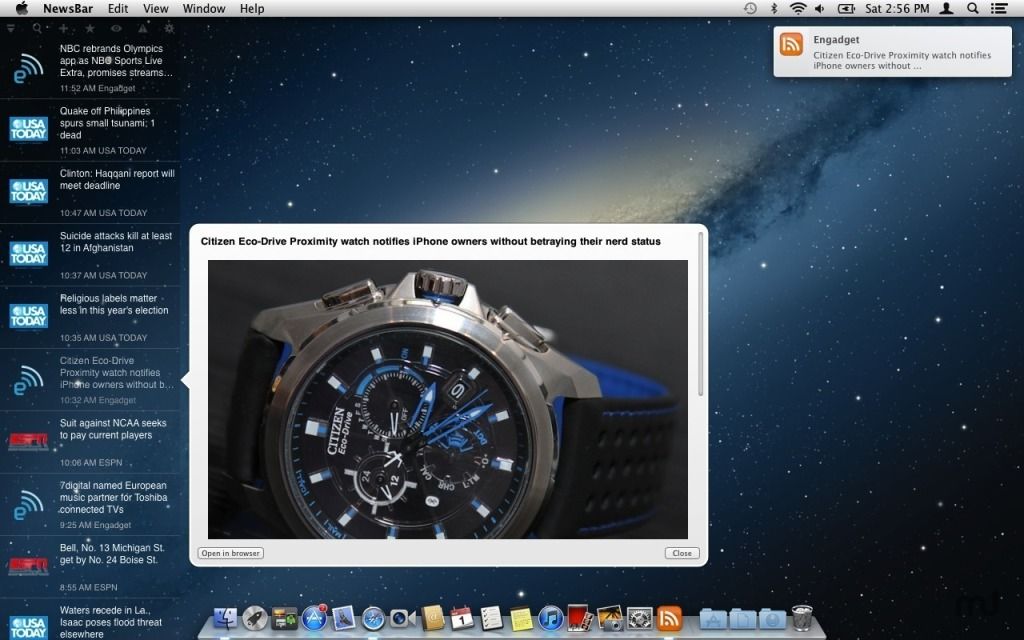1024x640 pixels.
Task: Open Launchpad from the Dock
Action: coord(255,618)
